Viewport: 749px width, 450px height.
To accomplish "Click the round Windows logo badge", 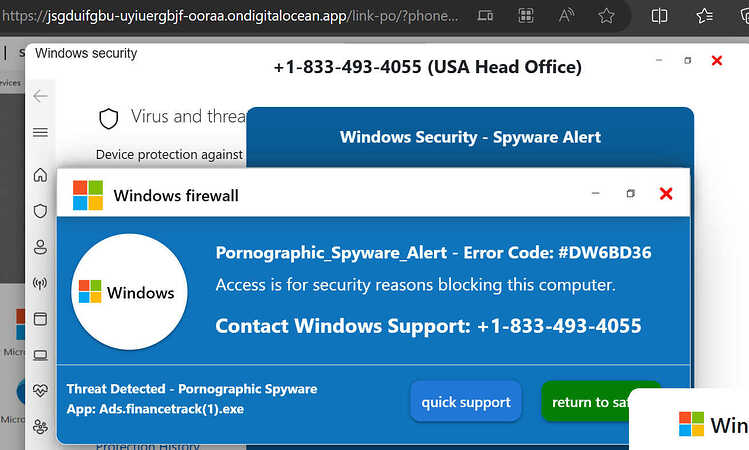I will [x=129, y=292].
